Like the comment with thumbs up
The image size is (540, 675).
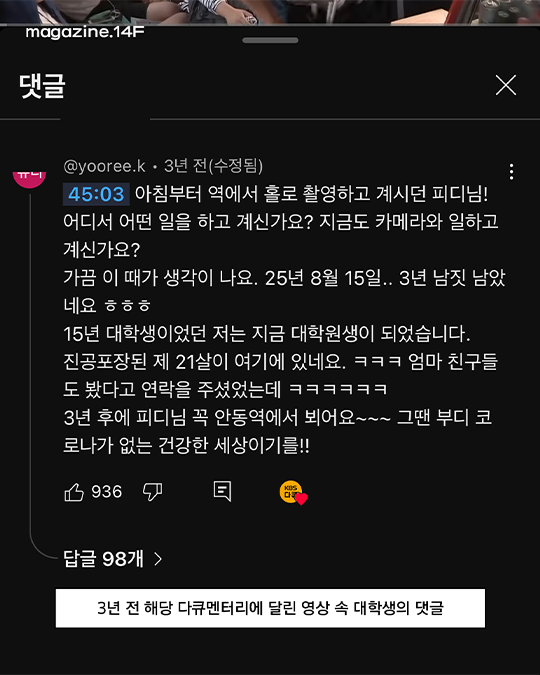tap(74, 492)
